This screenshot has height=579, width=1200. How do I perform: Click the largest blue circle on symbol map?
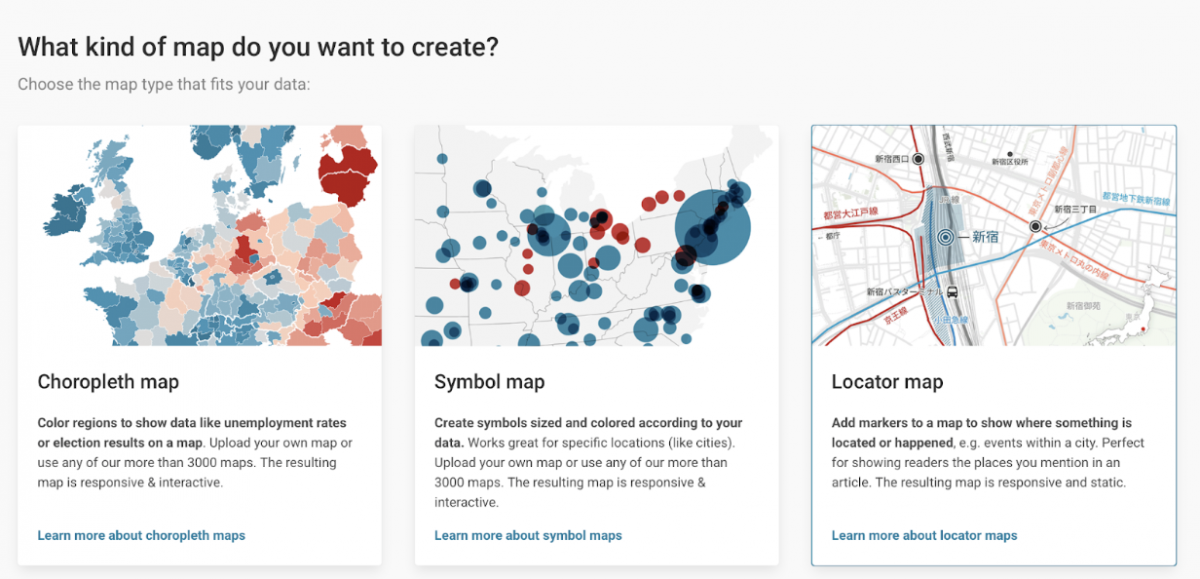click(x=712, y=227)
